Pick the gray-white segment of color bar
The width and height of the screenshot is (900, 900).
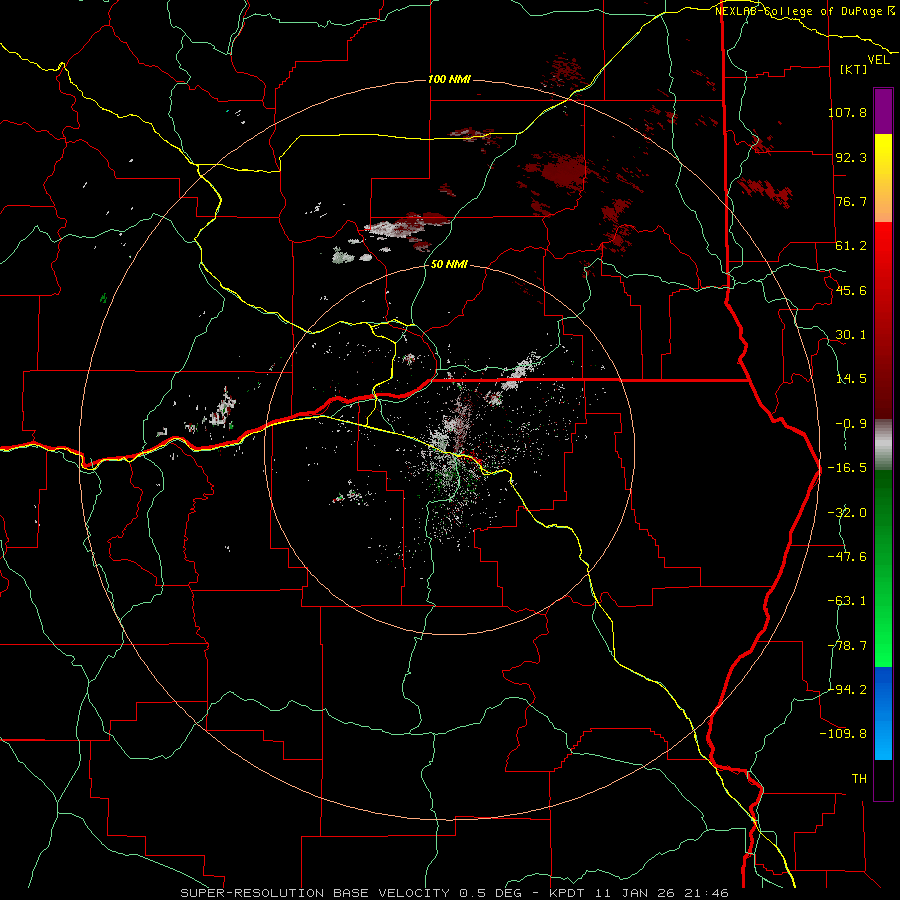pyautogui.click(x=883, y=445)
